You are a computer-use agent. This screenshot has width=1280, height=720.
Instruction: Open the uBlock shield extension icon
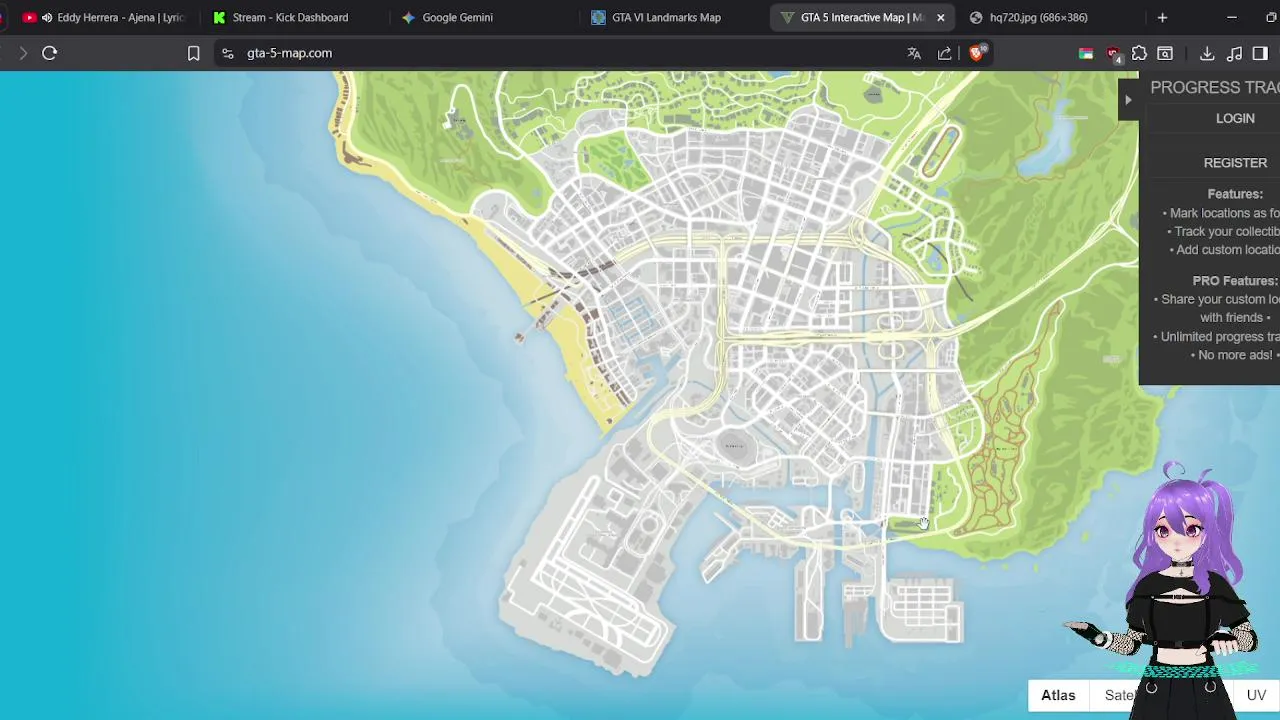point(1113,54)
